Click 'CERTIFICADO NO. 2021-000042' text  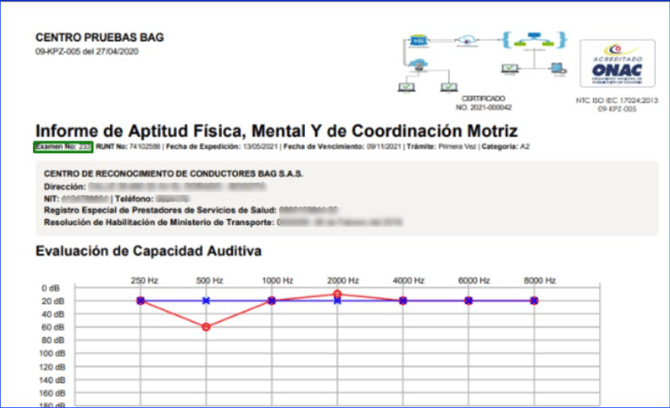(x=483, y=103)
